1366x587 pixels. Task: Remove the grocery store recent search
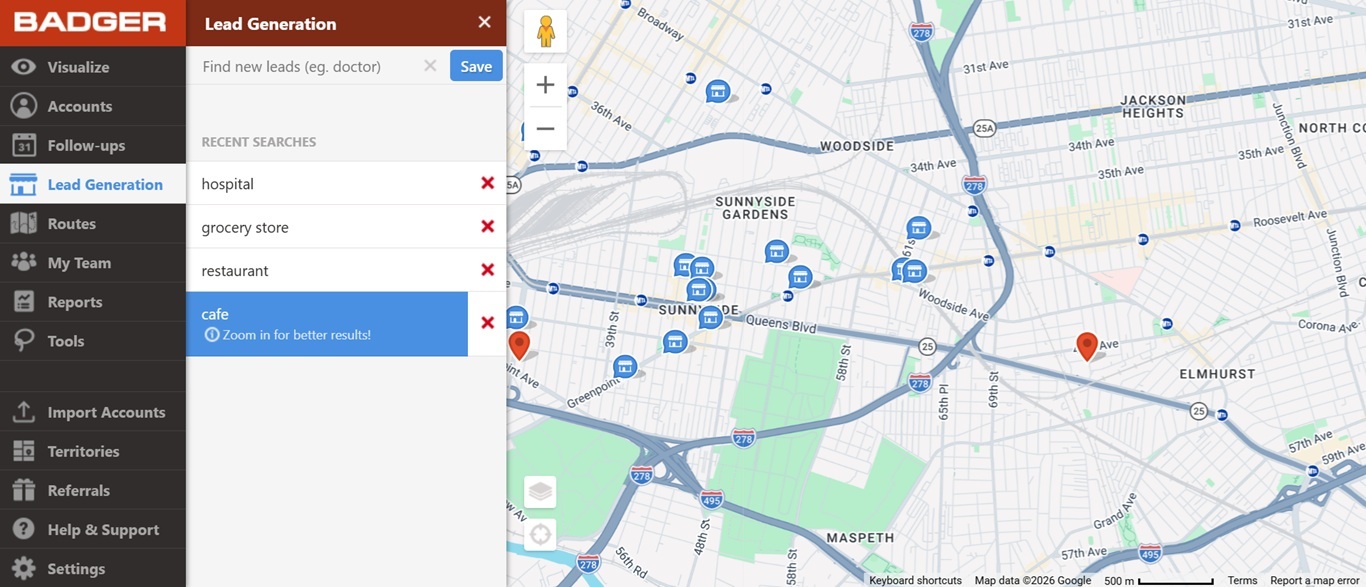487,227
